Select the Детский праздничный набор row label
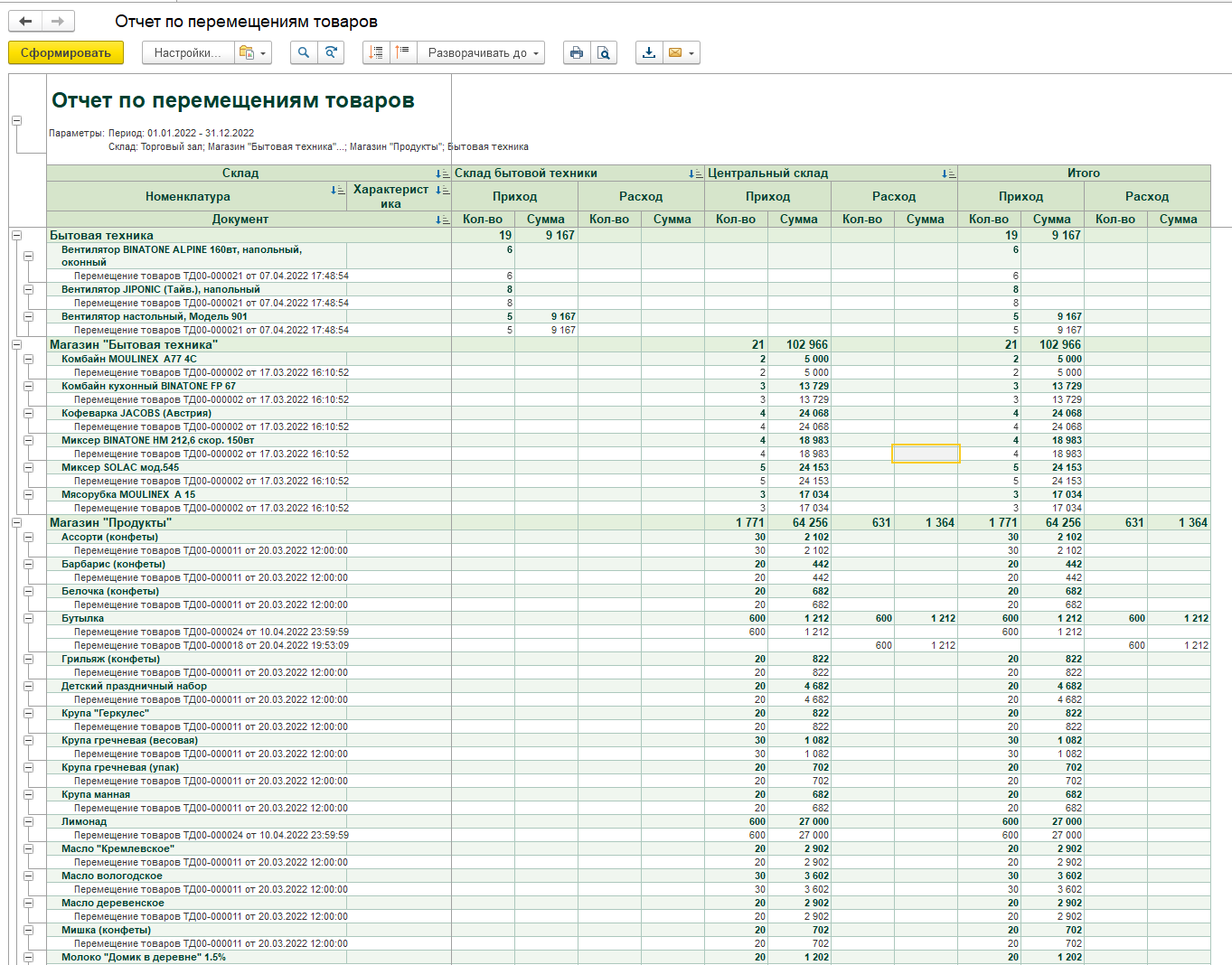 point(134,686)
